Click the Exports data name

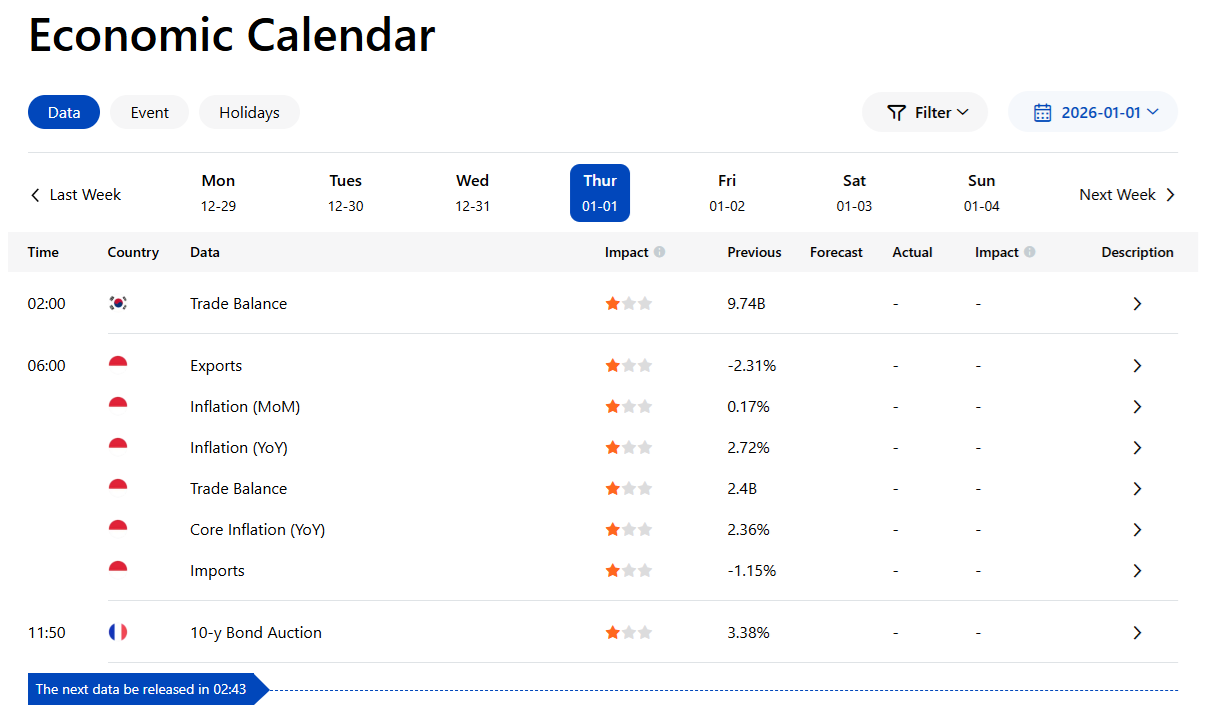coord(216,365)
